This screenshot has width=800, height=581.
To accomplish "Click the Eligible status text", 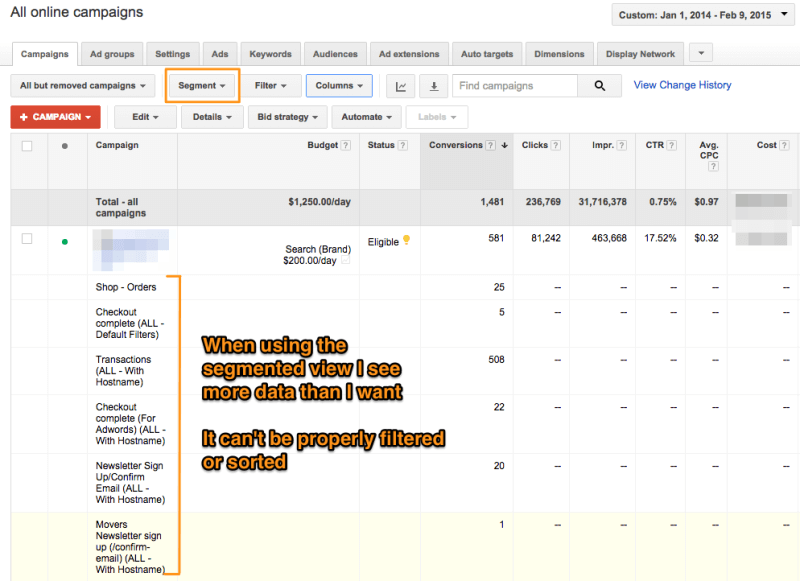I will click(x=383, y=242).
